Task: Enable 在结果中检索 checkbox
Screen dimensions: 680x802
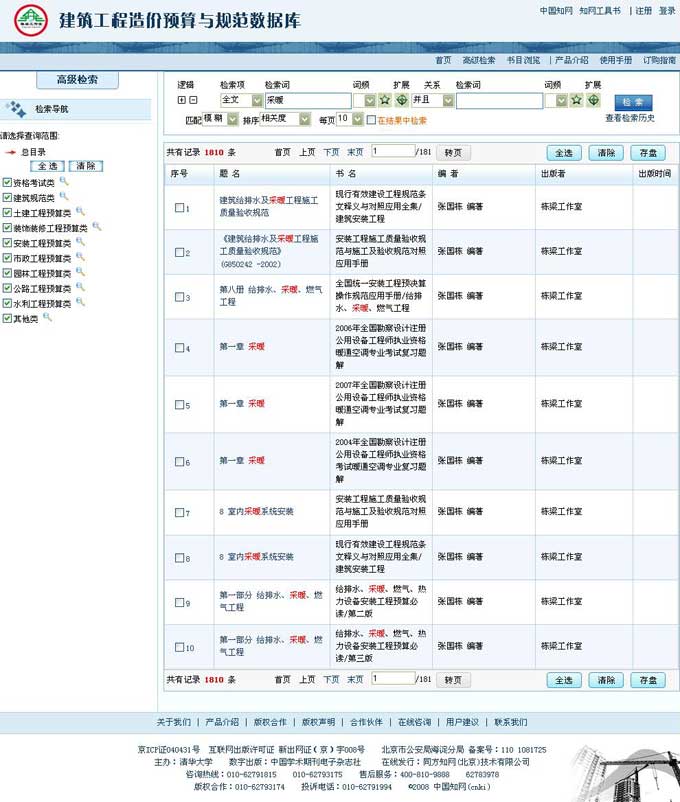Action: 371,120
